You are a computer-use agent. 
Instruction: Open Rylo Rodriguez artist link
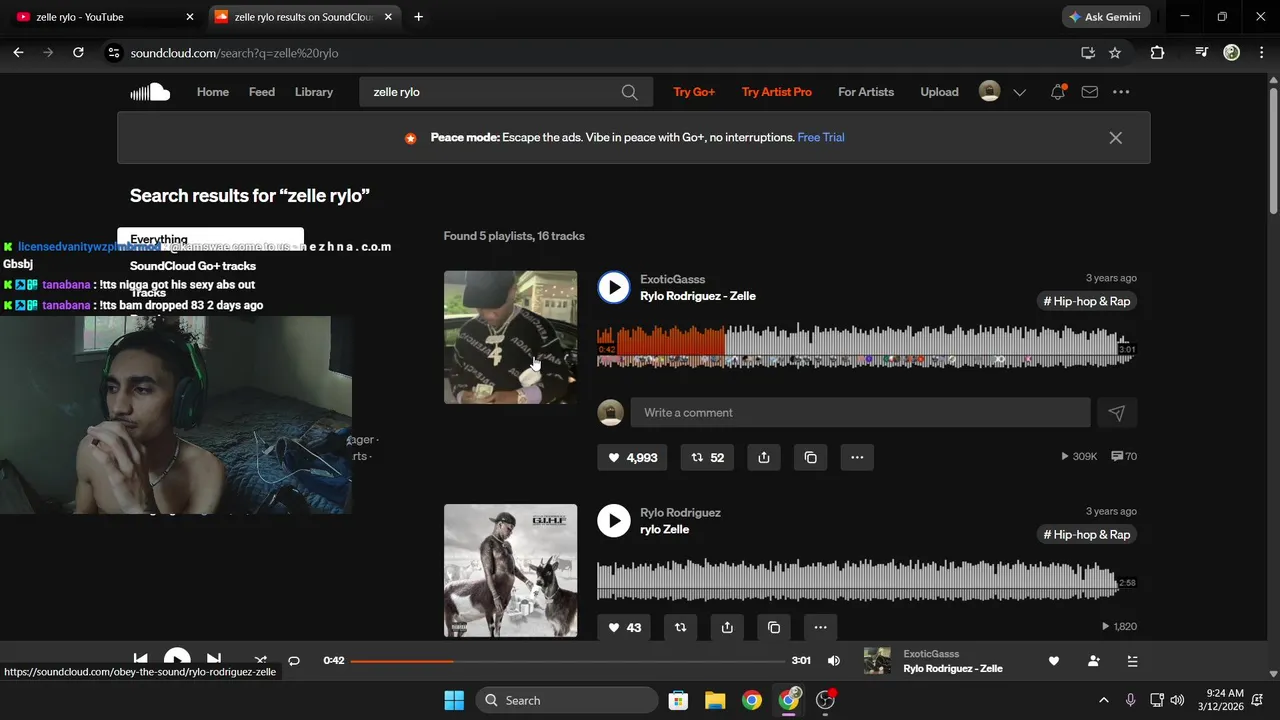[680, 512]
